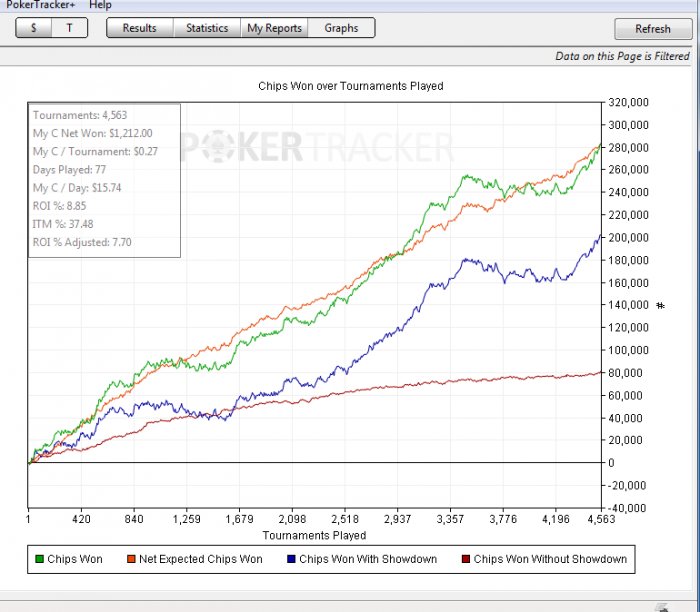Screen dimensions: 700x612
Task: Click the 3,776 x-axis label
Action: 503,519
